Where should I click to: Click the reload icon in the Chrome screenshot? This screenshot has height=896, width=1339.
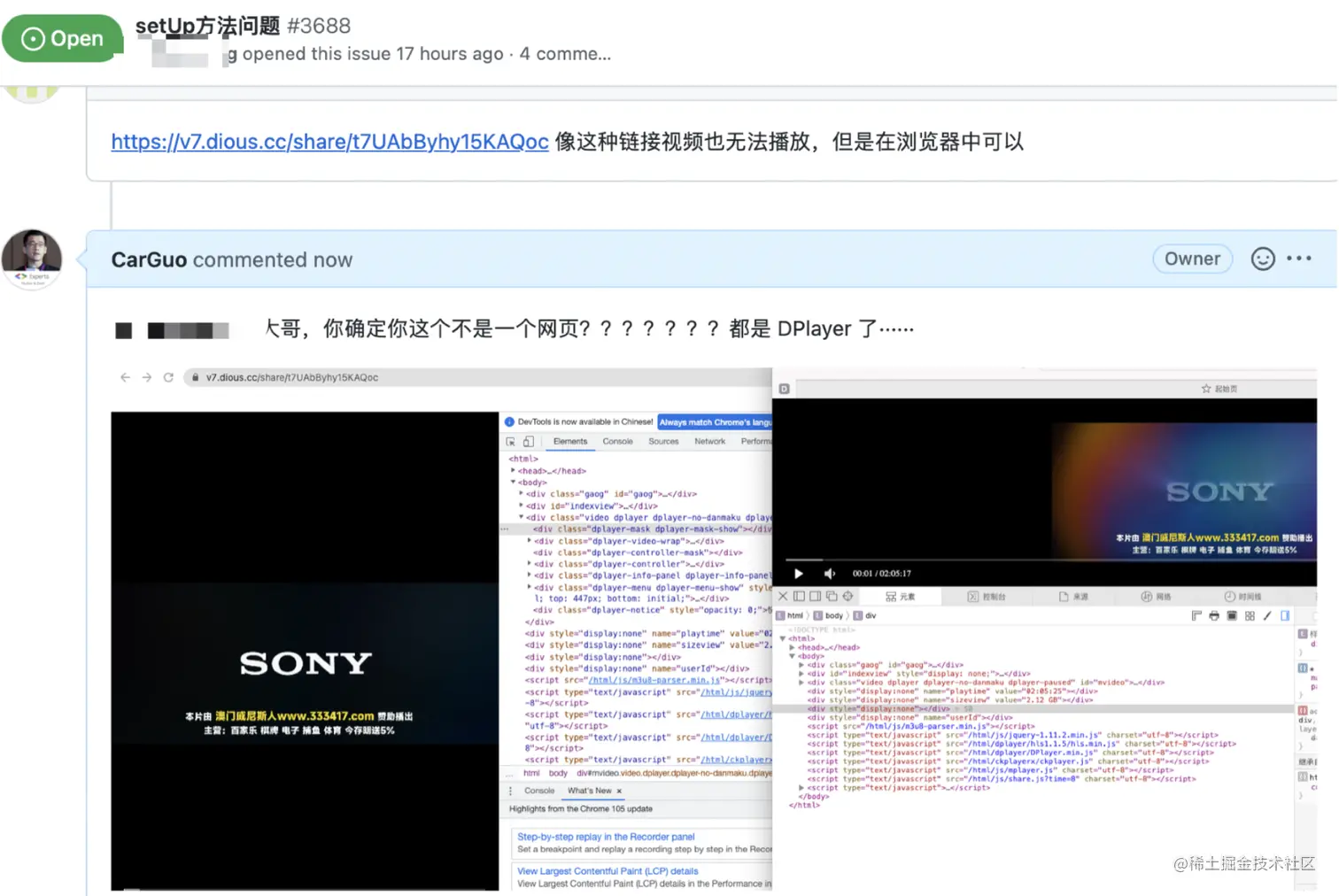(168, 377)
